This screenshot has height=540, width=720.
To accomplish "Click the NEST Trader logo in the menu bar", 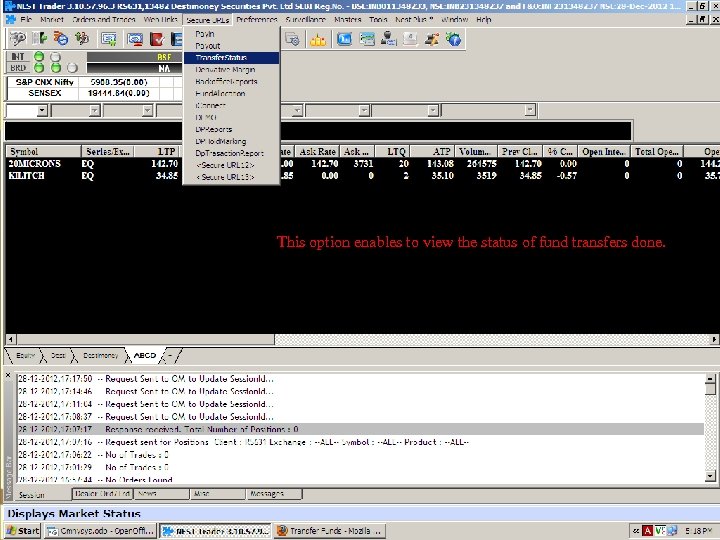I will click(10, 20).
